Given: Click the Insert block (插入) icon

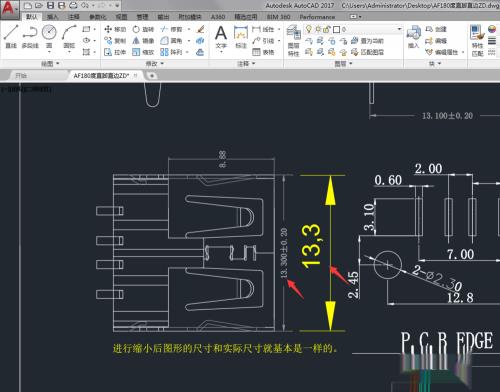Looking at the screenshot, I should coord(414,36).
